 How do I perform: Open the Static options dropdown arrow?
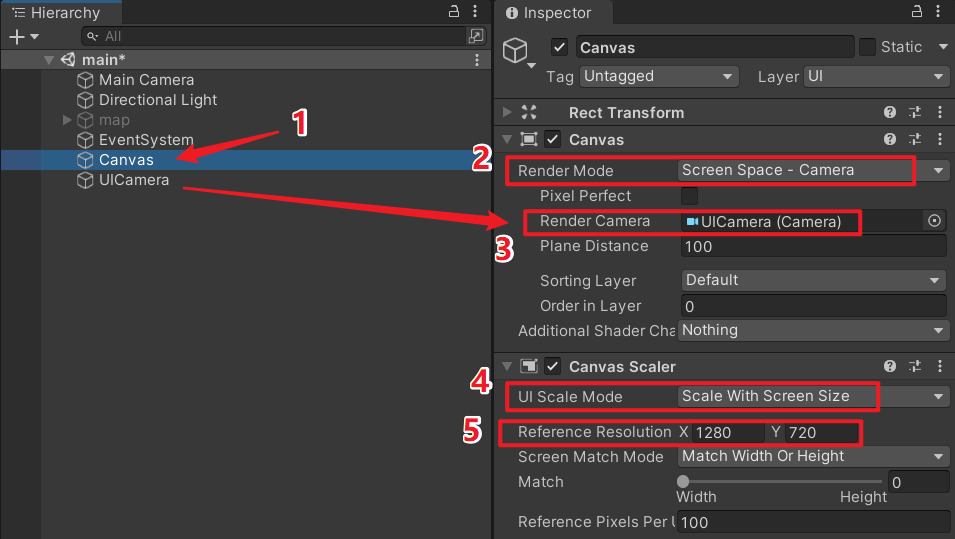943,47
